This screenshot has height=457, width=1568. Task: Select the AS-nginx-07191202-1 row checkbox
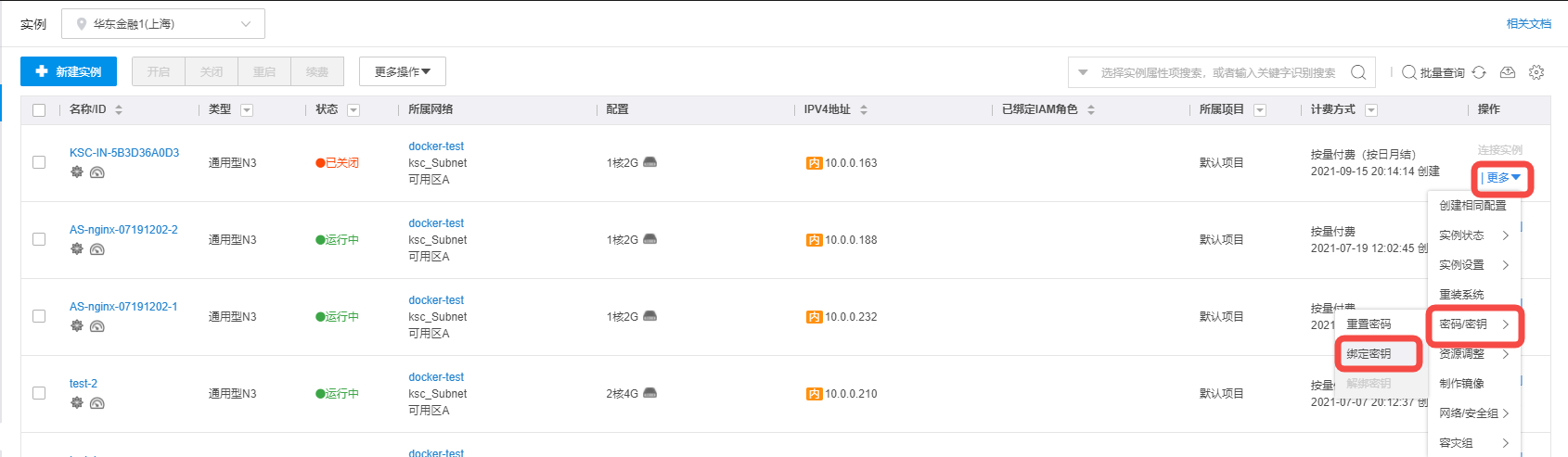[x=39, y=316]
